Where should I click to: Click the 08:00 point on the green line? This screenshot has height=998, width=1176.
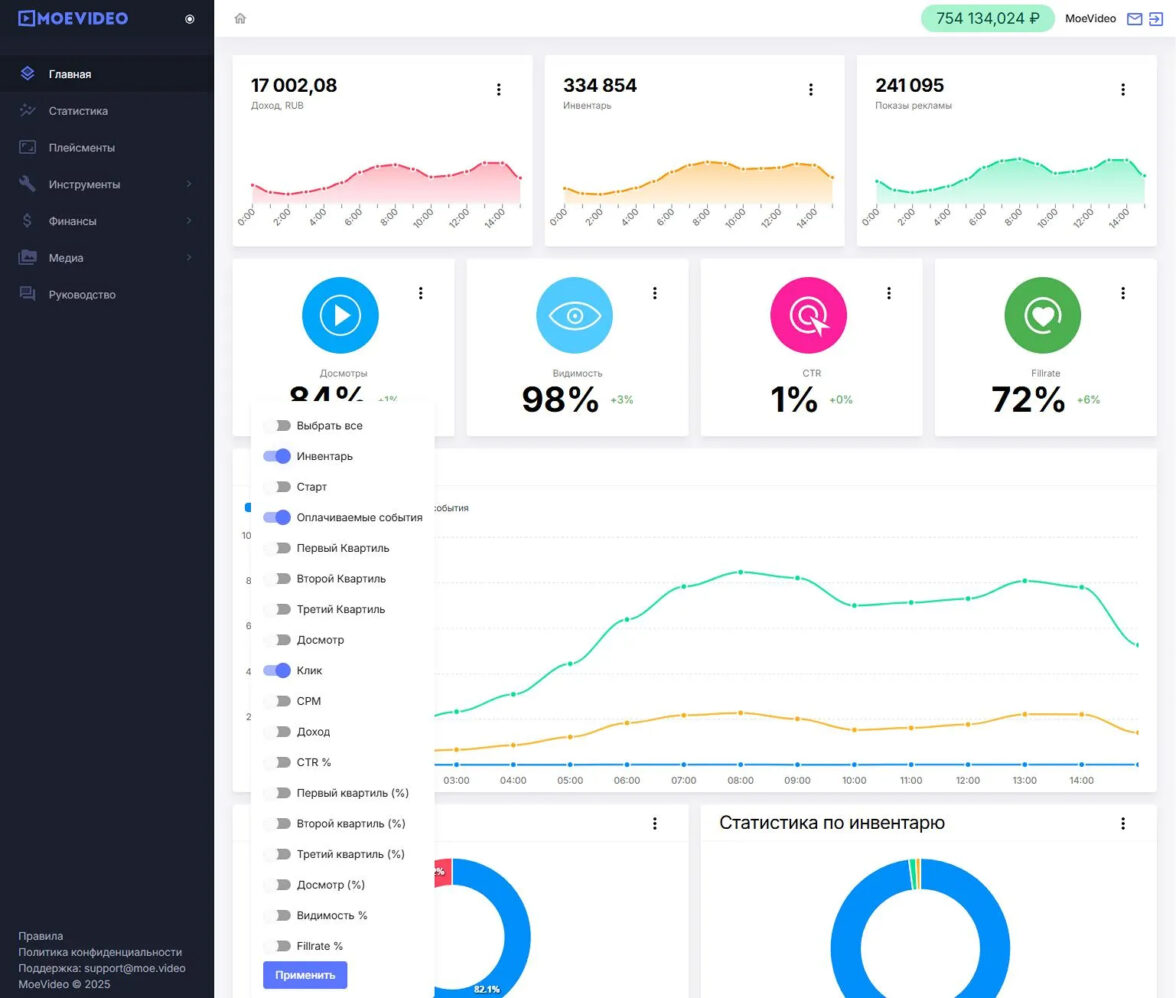coord(740,572)
